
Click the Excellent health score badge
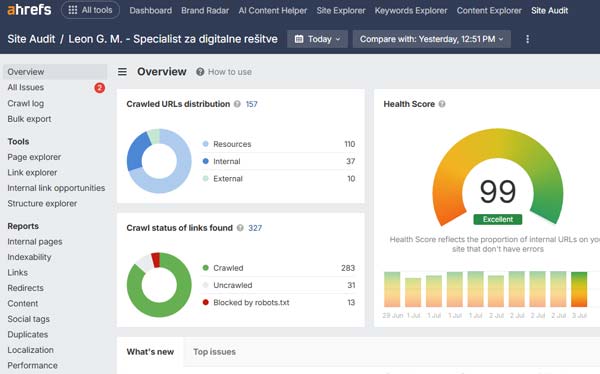tap(497, 219)
